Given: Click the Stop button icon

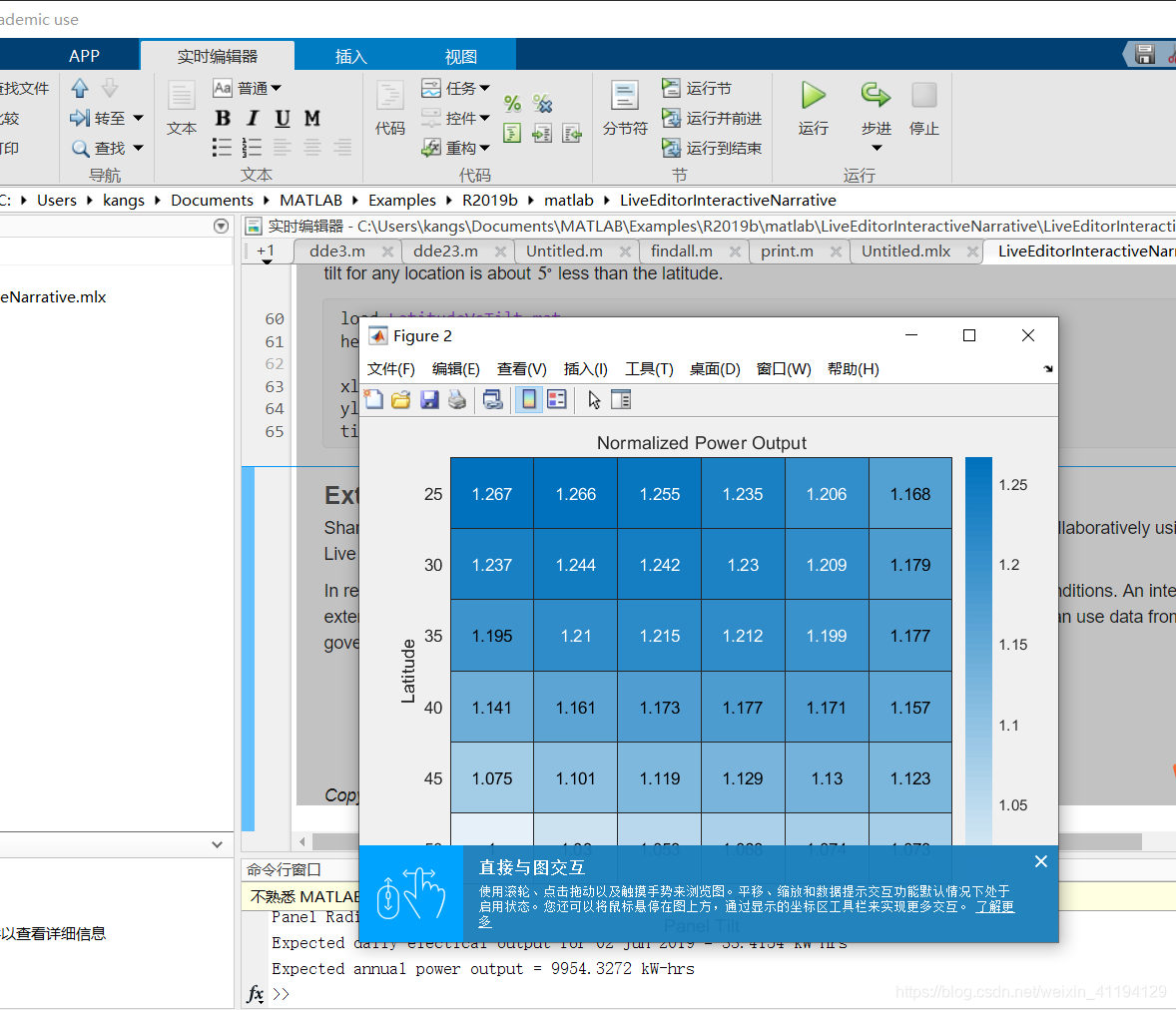Looking at the screenshot, I should tap(924, 96).
